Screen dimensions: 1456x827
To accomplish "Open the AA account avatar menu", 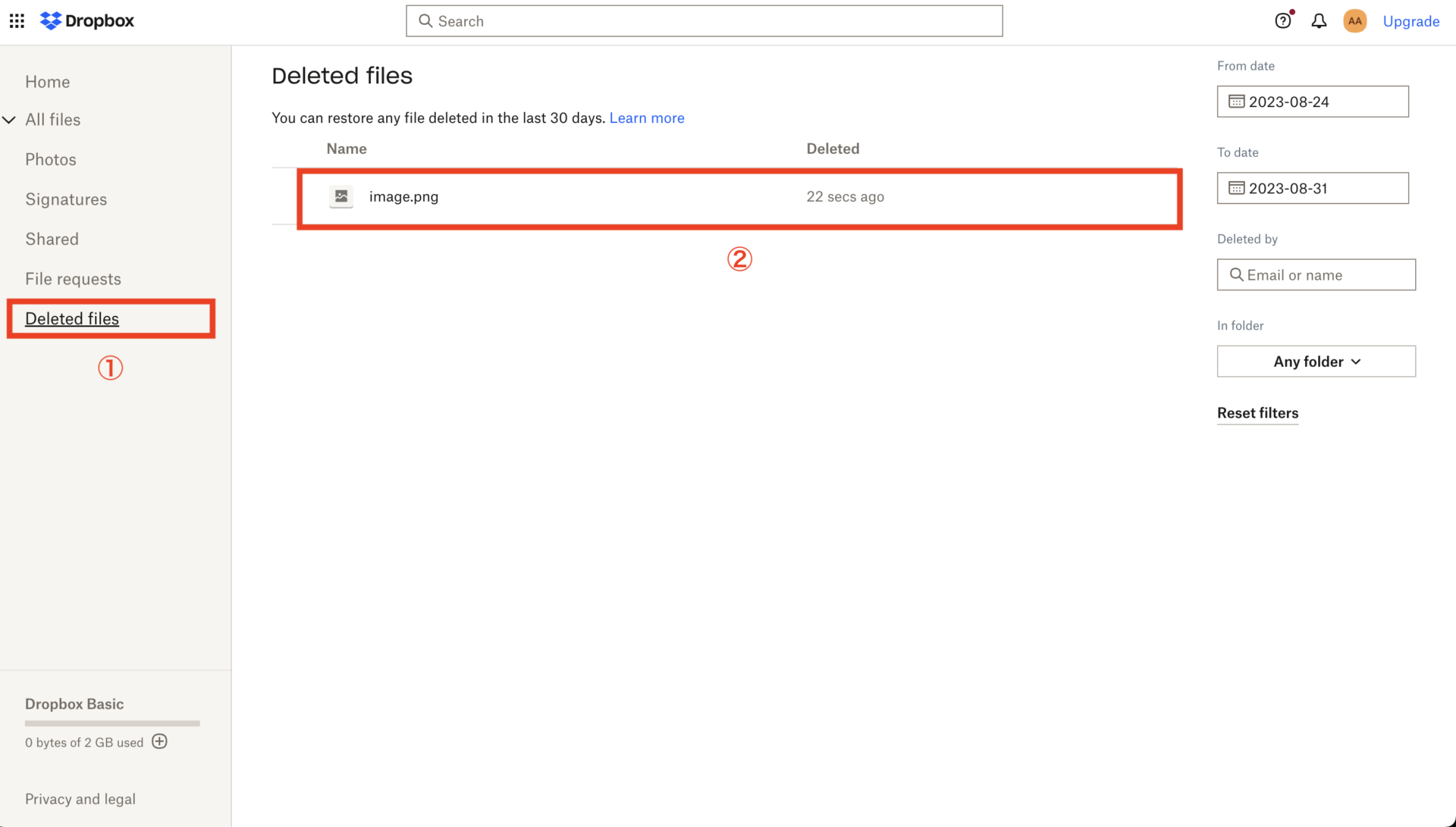I will click(x=1355, y=20).
